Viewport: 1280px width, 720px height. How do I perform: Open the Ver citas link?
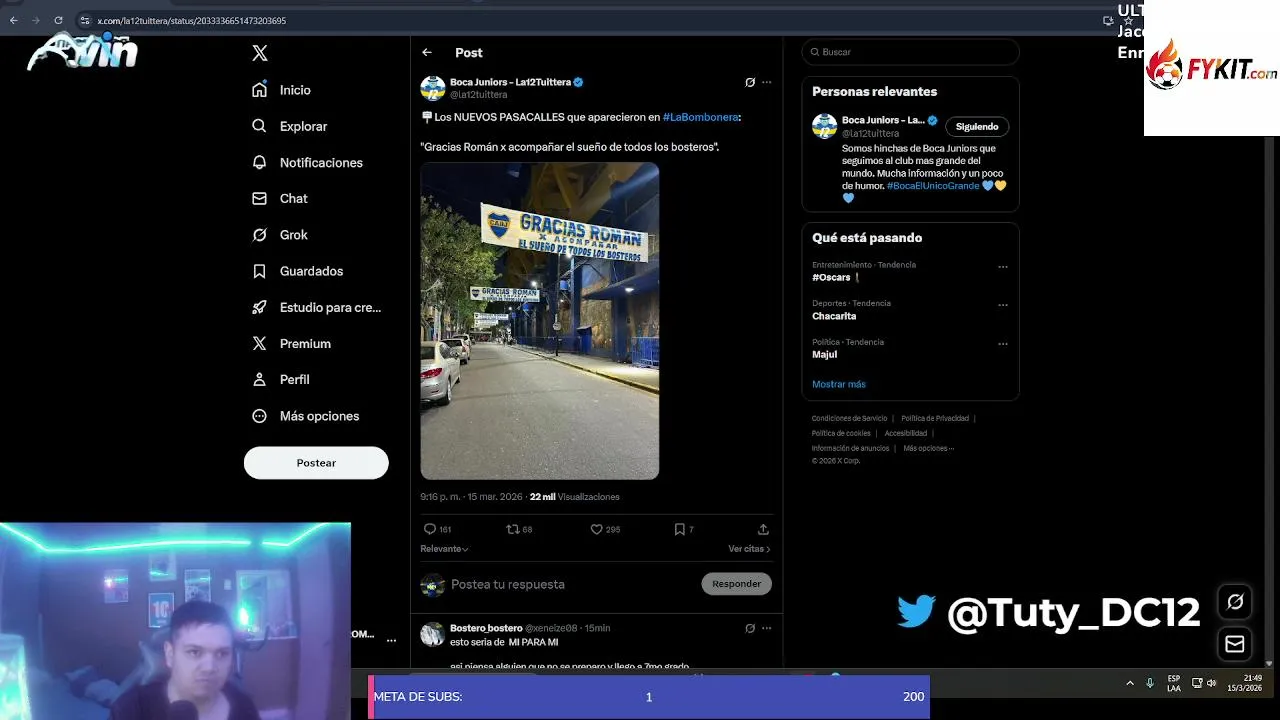tap(749, 549)
